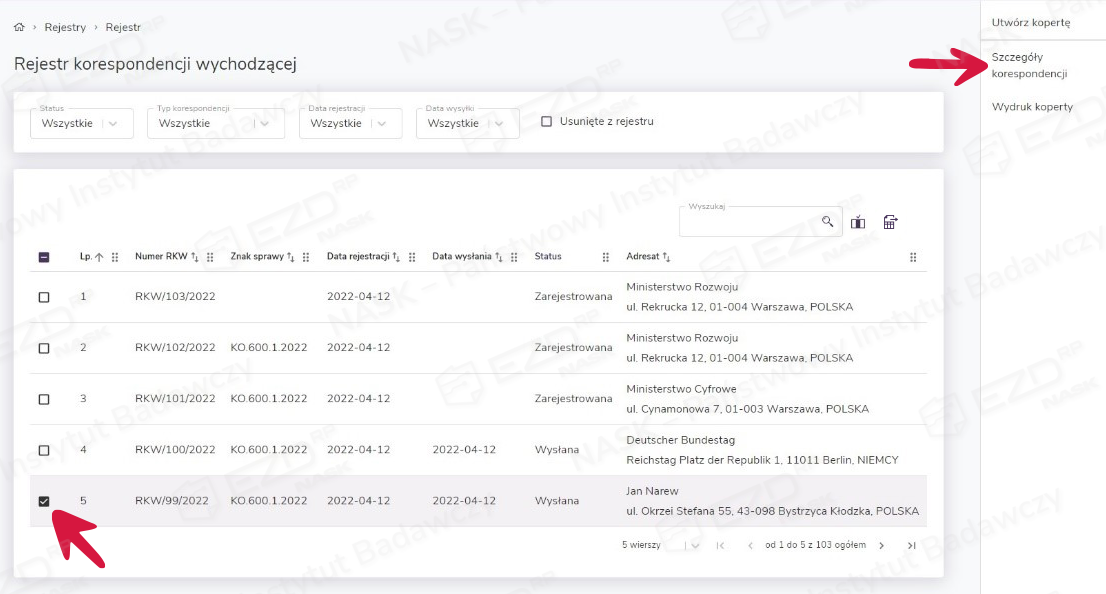Sort by Data rejestracji column arrows
The image size is (1106, 594).
[x=397, y=257]
